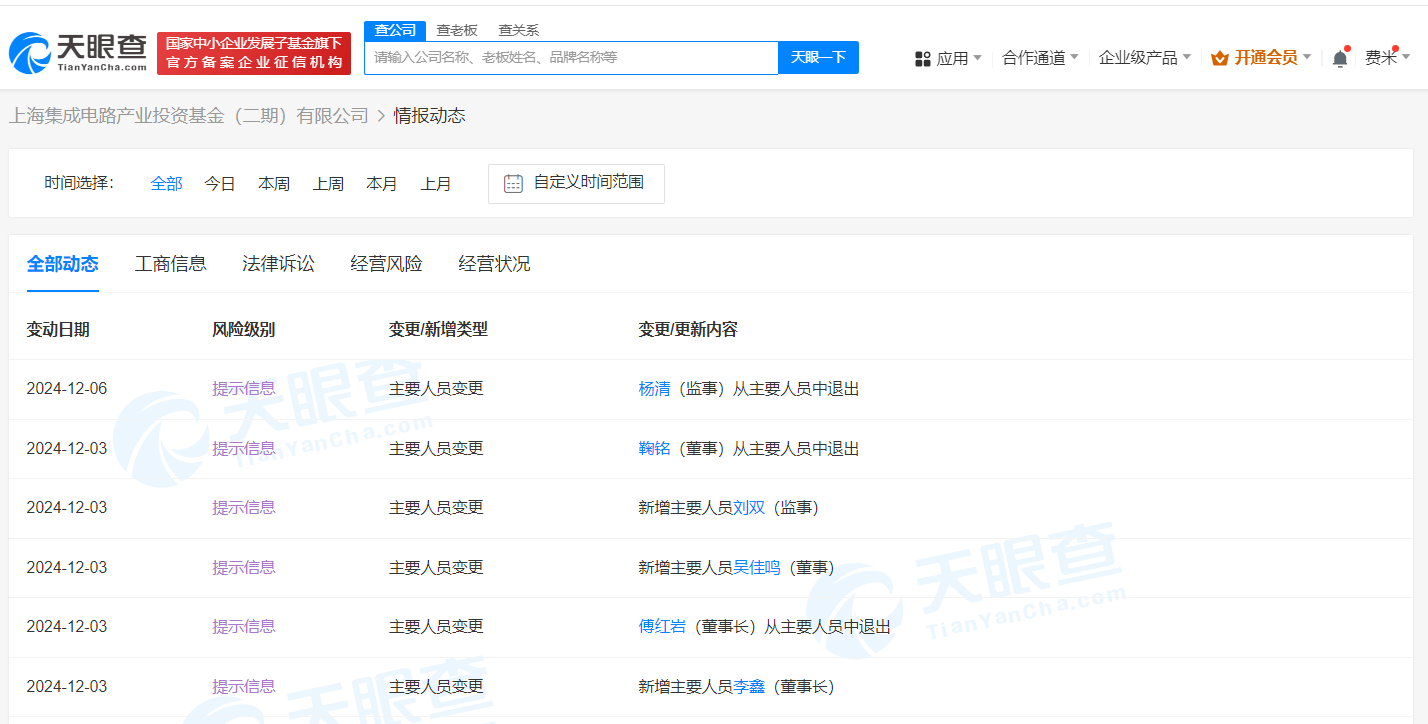
Task: Select the 上周 time filter
Action: 328,184
